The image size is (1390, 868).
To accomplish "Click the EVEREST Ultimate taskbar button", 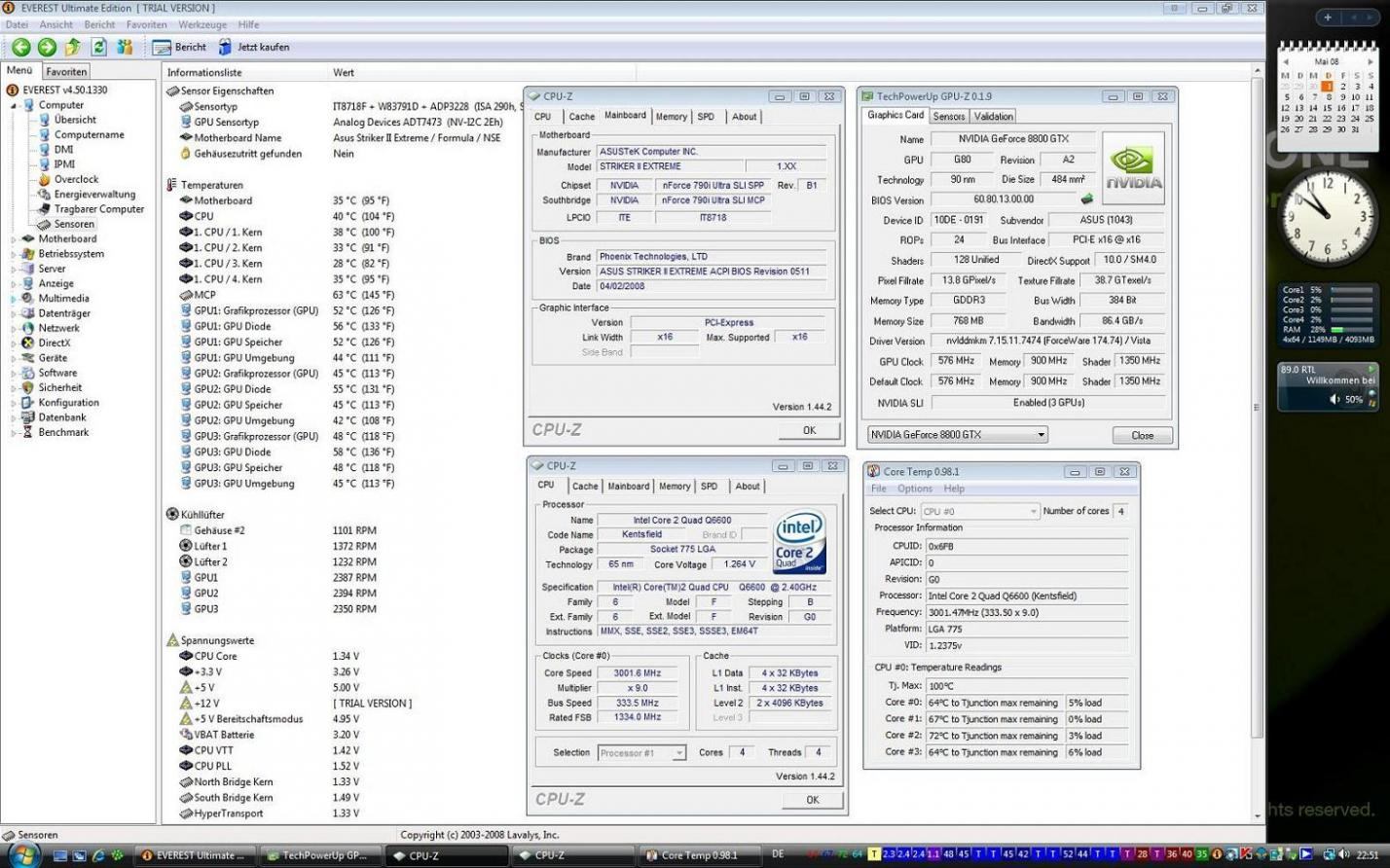I will click(194, 855).
